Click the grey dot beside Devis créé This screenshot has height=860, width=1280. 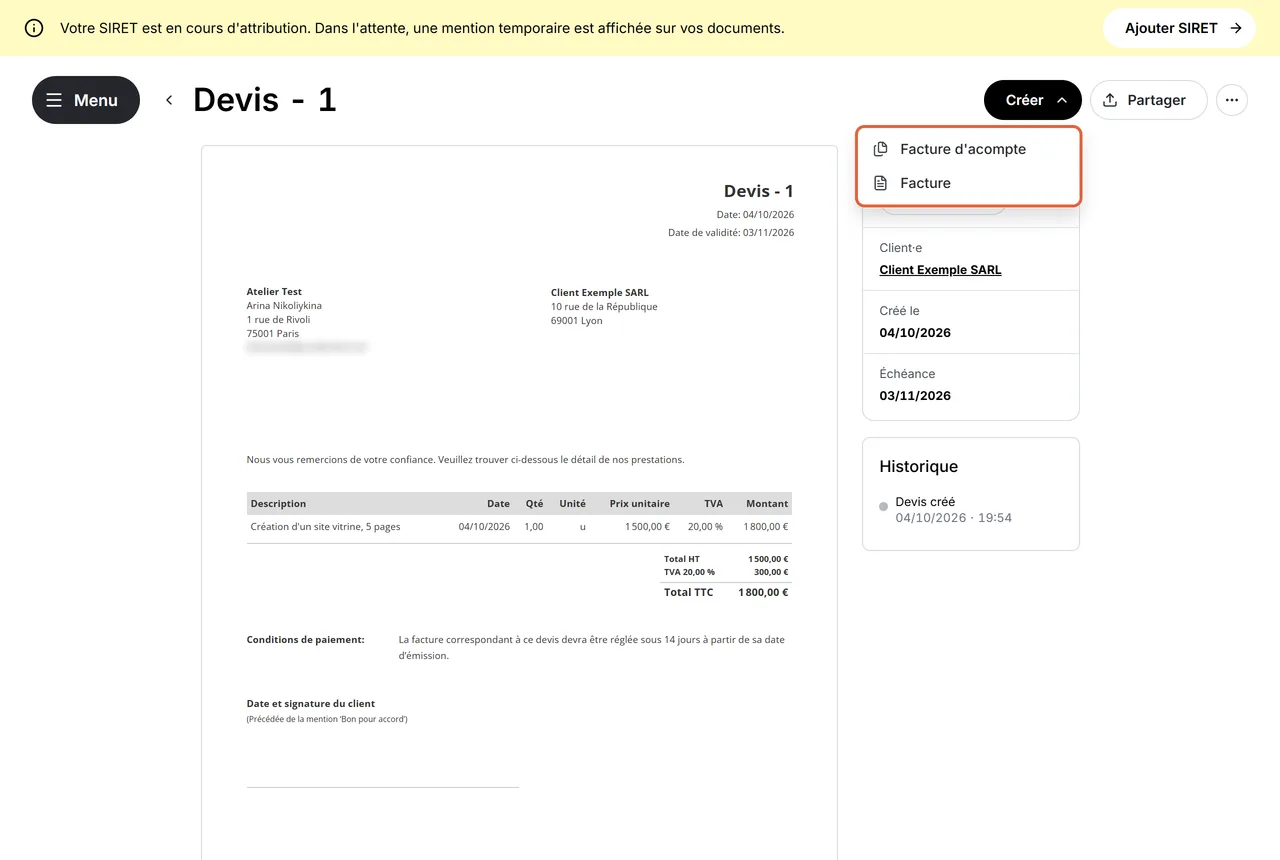(x=883, y=507)
